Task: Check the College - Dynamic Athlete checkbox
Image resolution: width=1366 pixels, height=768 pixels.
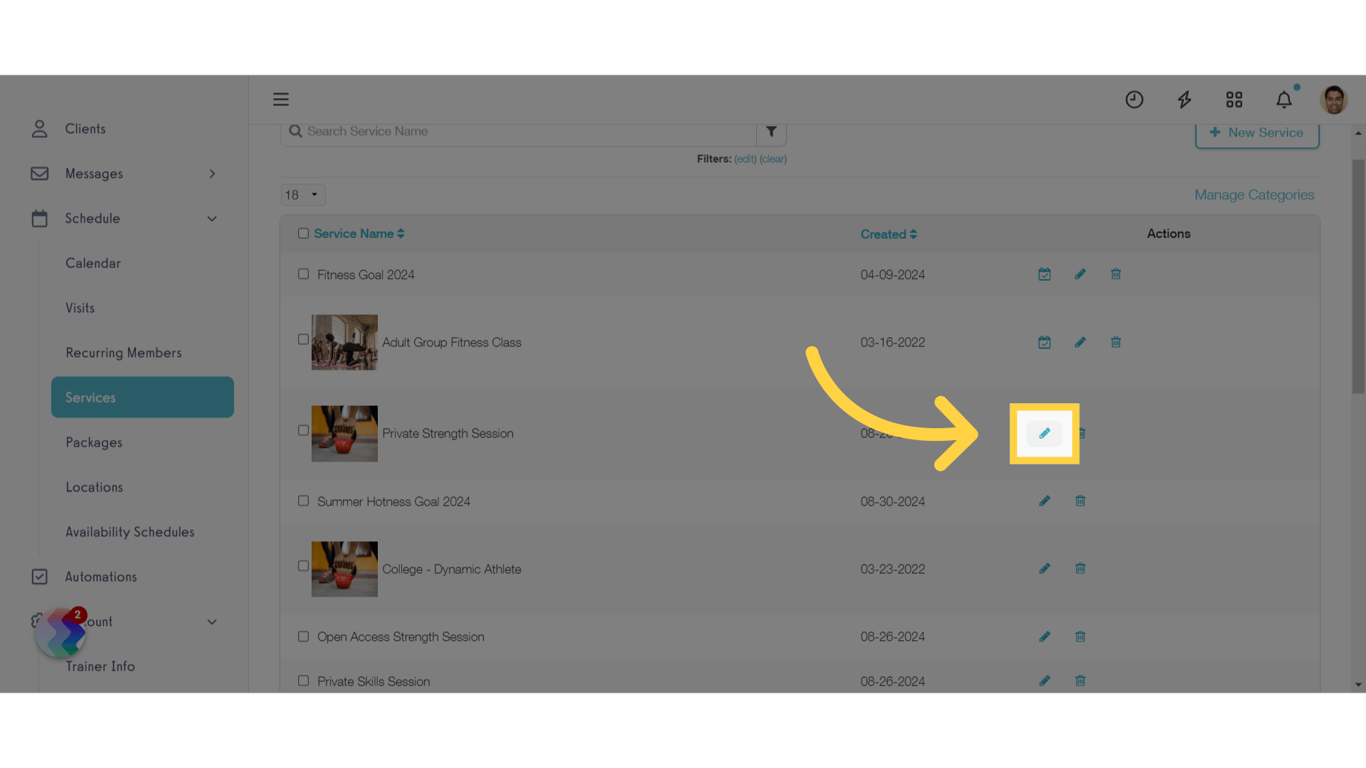Action: click(303, 566)
